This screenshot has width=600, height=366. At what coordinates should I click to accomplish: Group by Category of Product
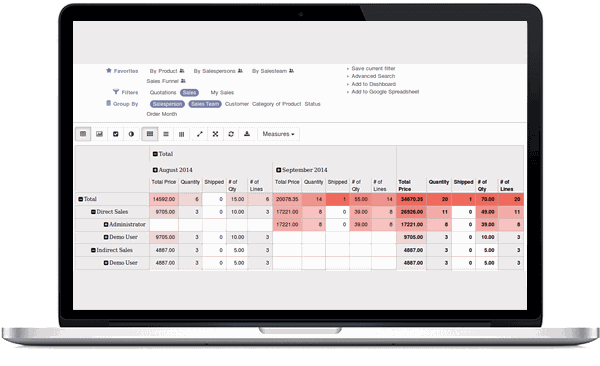tap(277, 104)
